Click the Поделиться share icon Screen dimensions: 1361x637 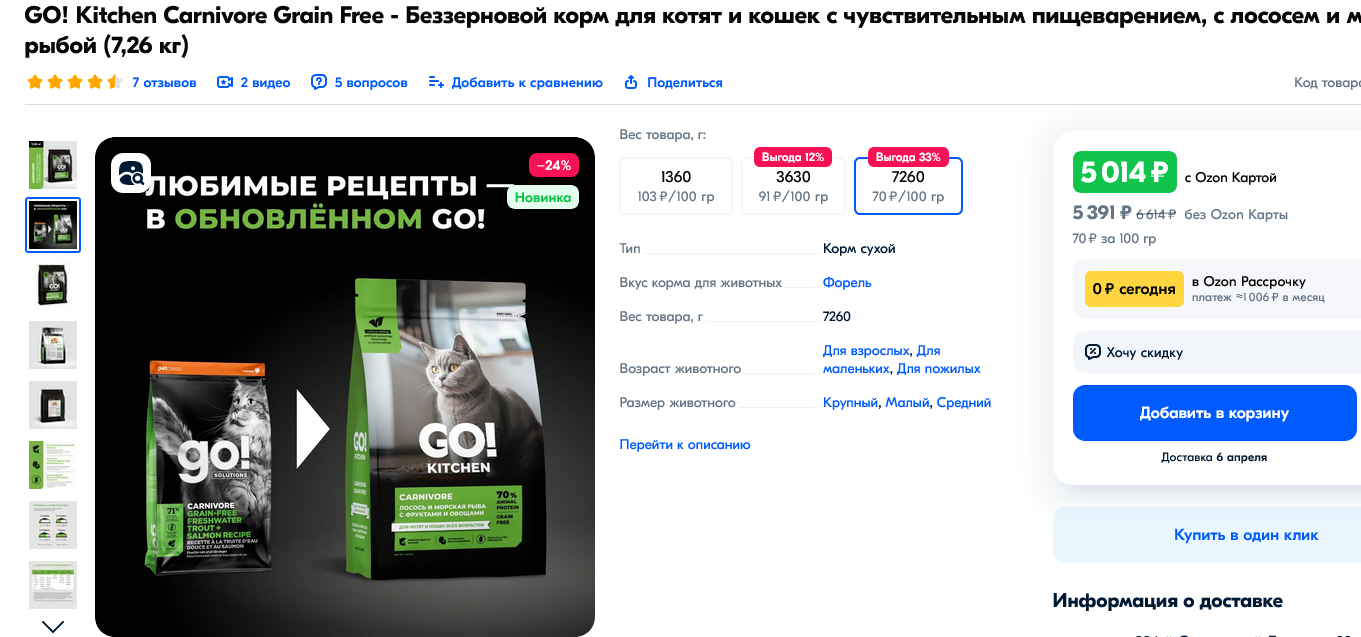click(631, 82)
